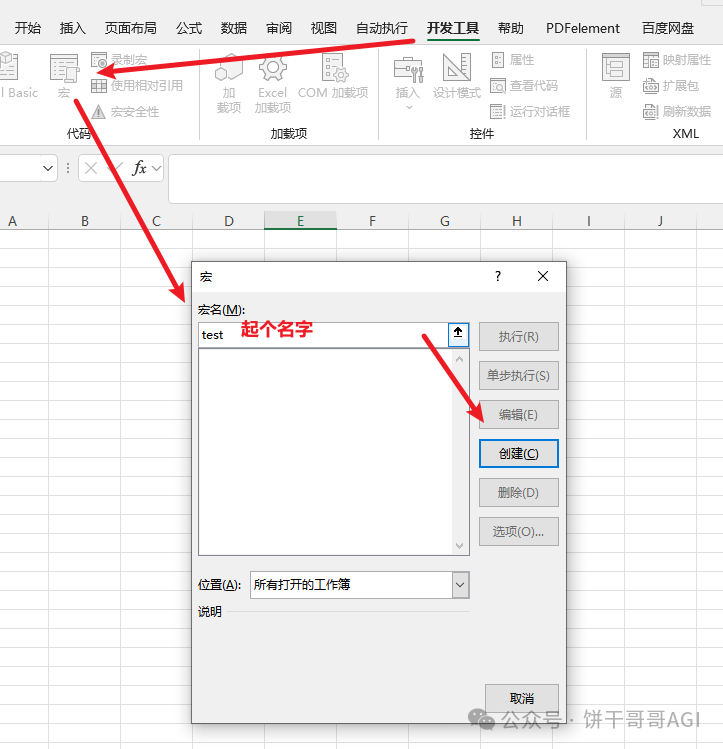This screenshot has height=749, width=723.
Task: Switch to 公式 ribbon tab
Action: coord(189,28)
